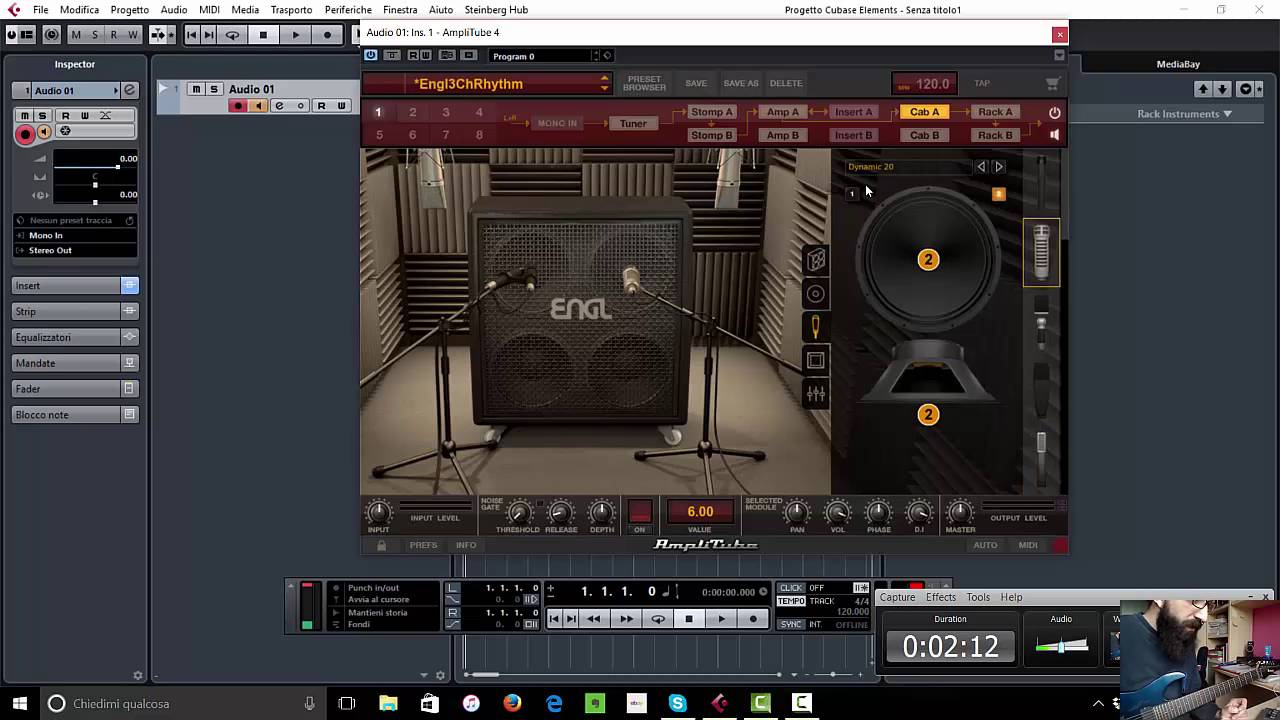The image size is (1280, 720).
Task: Open the preset name dropdown Engl3ChRhythm
Action: (487, 84)
